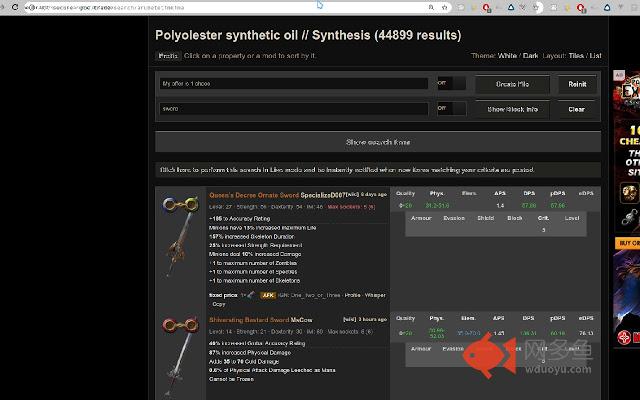Click Whisper link in Queen's Decree listing
Viewport: 640px width, 400px height.
[x=375, y=295]
